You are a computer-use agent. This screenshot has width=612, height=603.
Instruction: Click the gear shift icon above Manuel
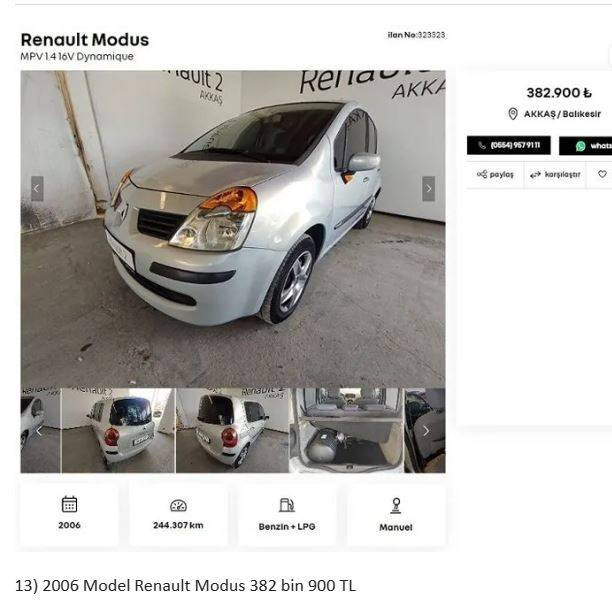[396, 505]
